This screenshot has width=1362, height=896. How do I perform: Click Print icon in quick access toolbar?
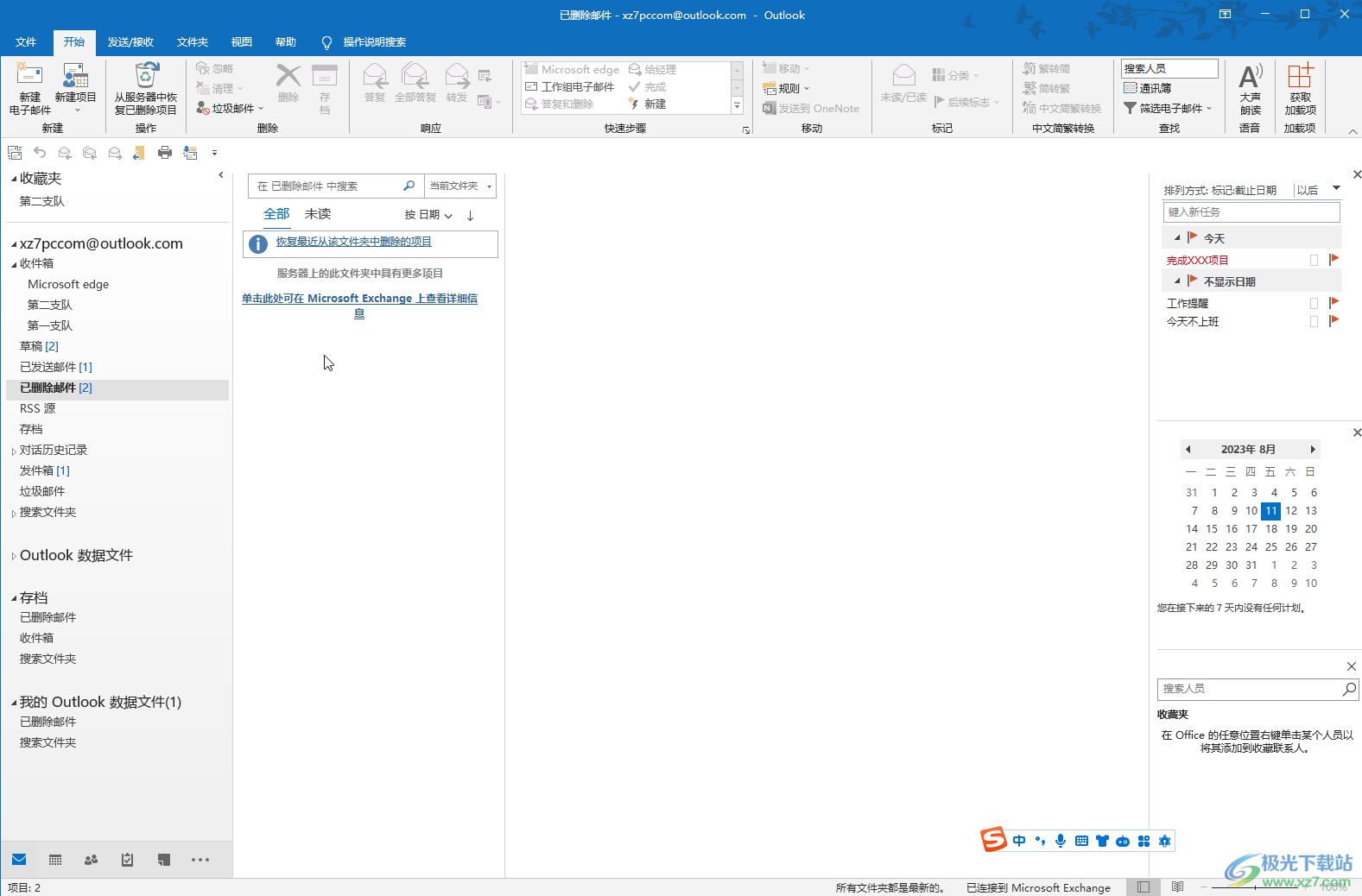(x=165, y=153)
